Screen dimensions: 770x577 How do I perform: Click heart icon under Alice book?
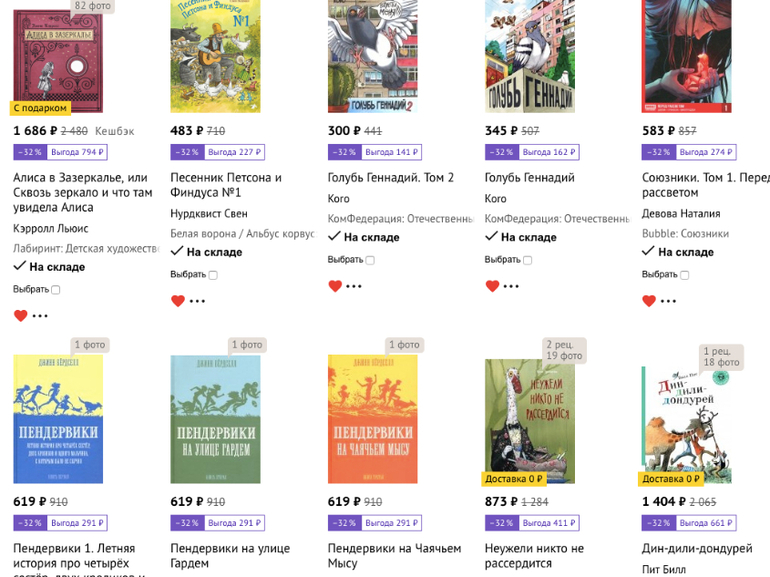coord(20,316)
